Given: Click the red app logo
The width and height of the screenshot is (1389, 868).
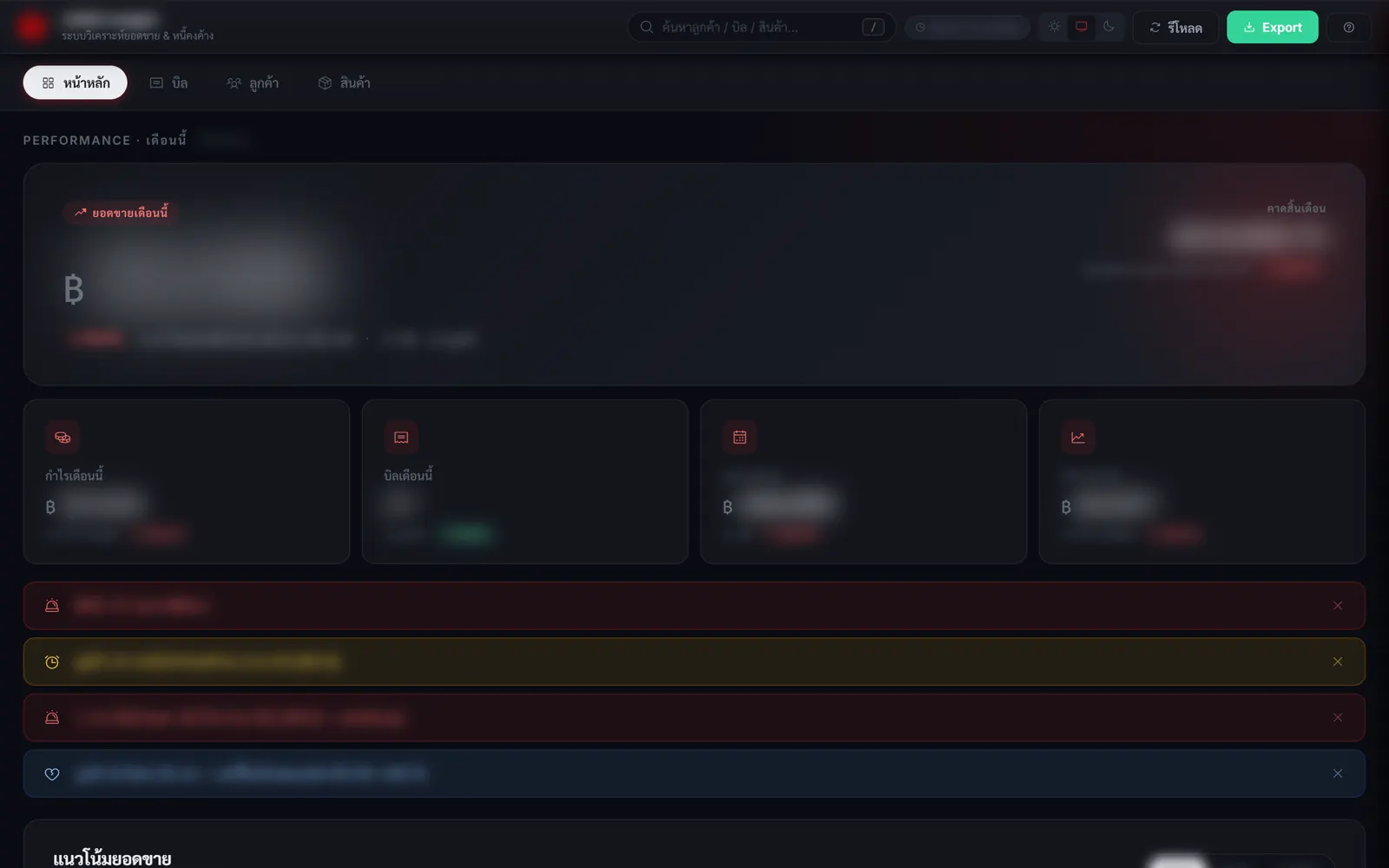Looking at the screenshot, I should pos(32,27).
